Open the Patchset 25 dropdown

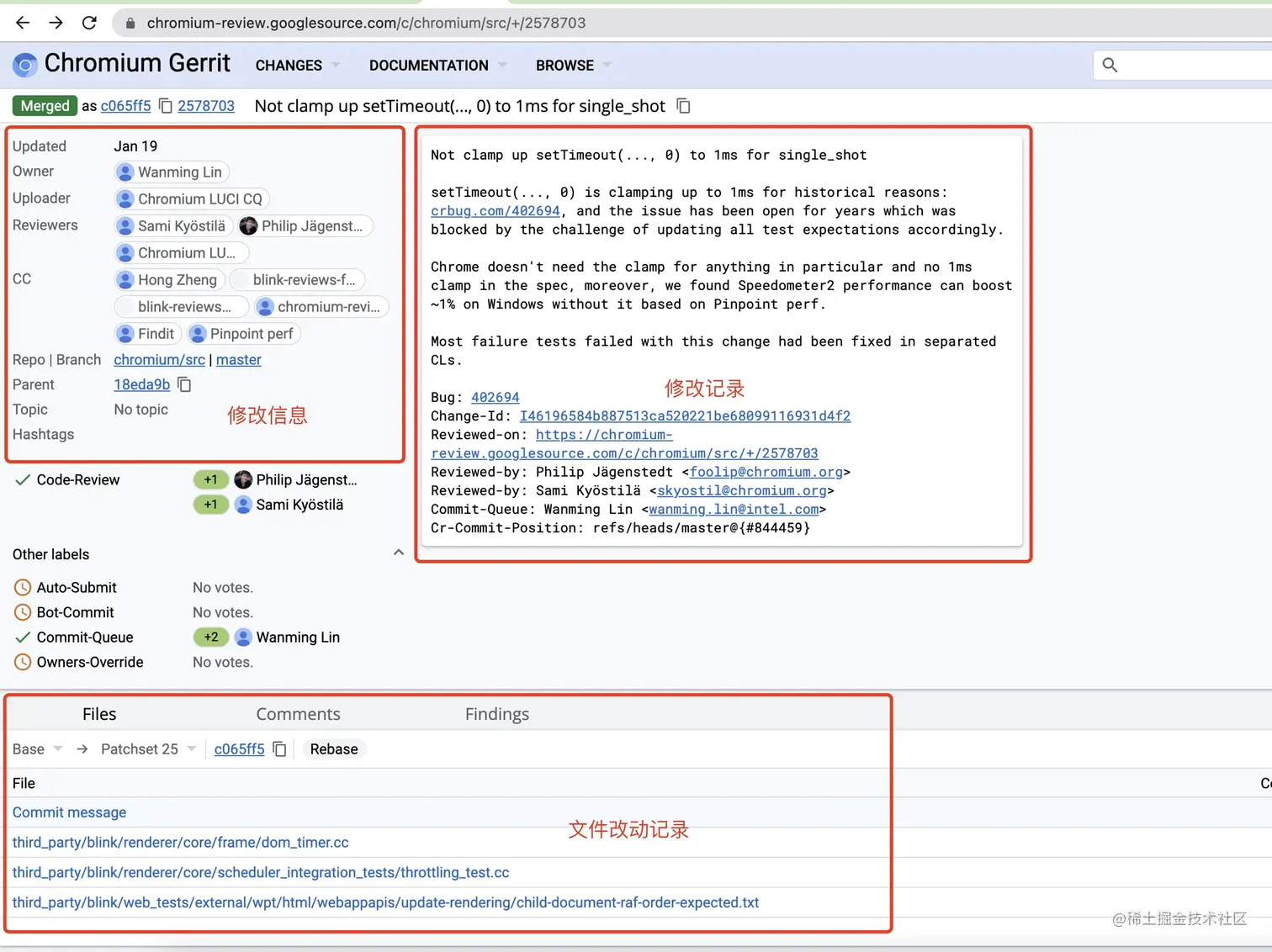click(x=148, y=749)
